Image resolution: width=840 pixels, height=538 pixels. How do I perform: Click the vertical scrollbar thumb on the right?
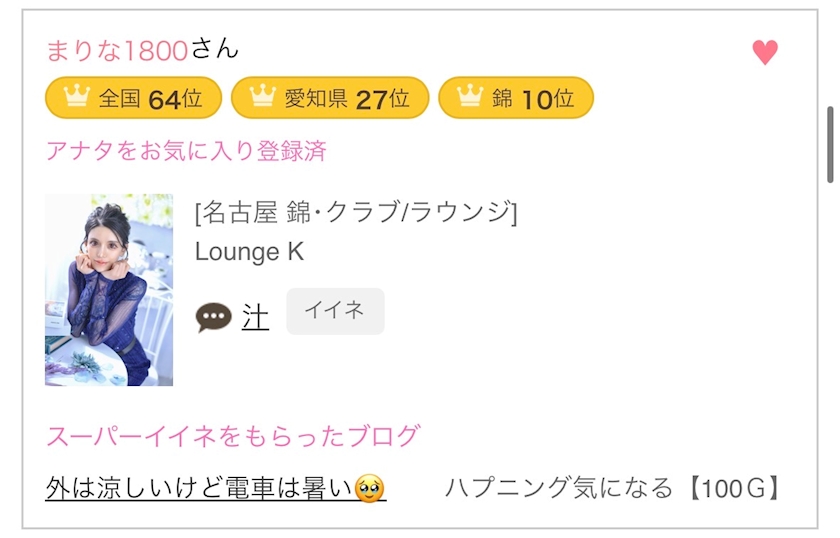click(x=830, y=145)
